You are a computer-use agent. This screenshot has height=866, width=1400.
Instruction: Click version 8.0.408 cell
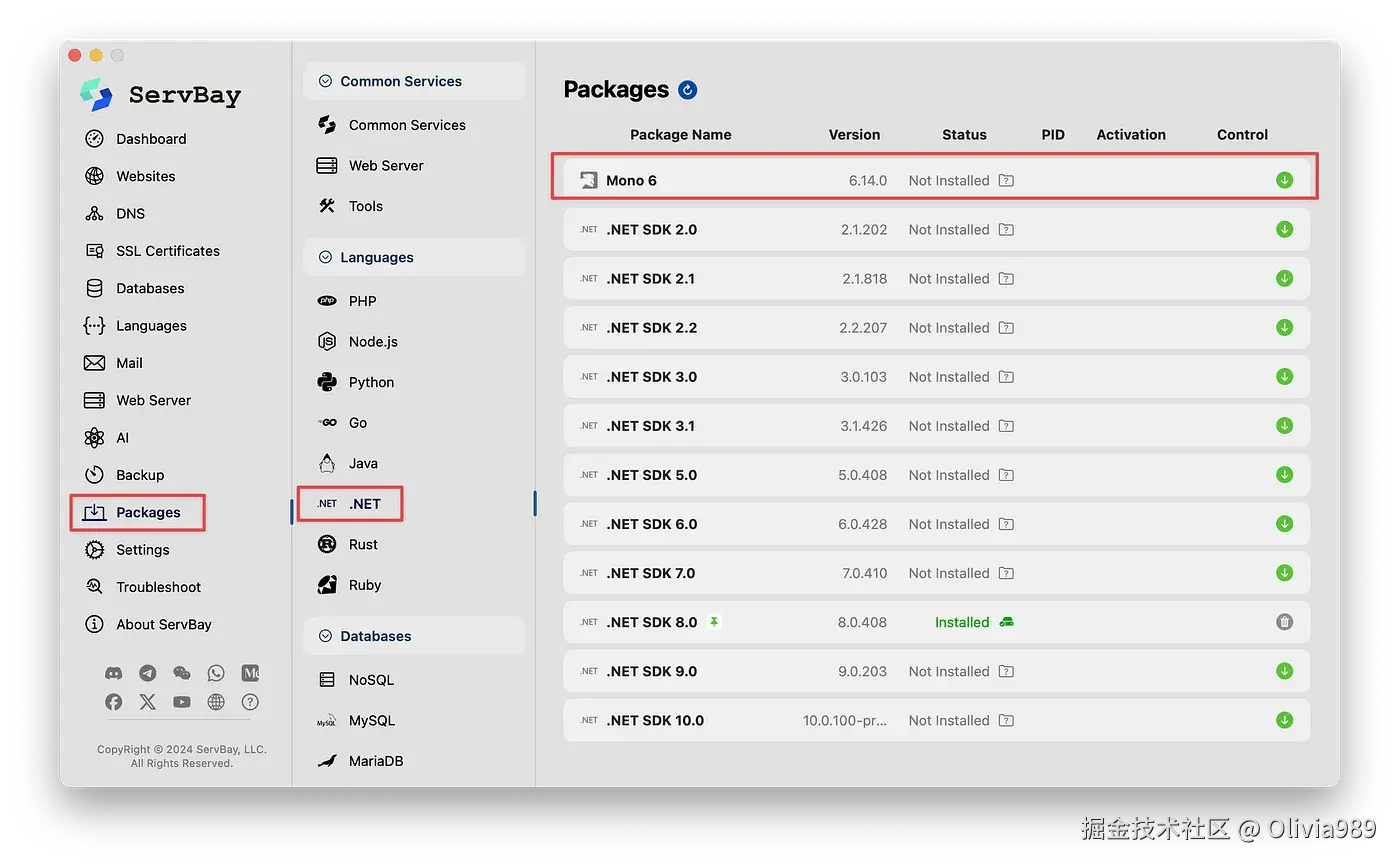pyautogui.click(x=862, y=622)
